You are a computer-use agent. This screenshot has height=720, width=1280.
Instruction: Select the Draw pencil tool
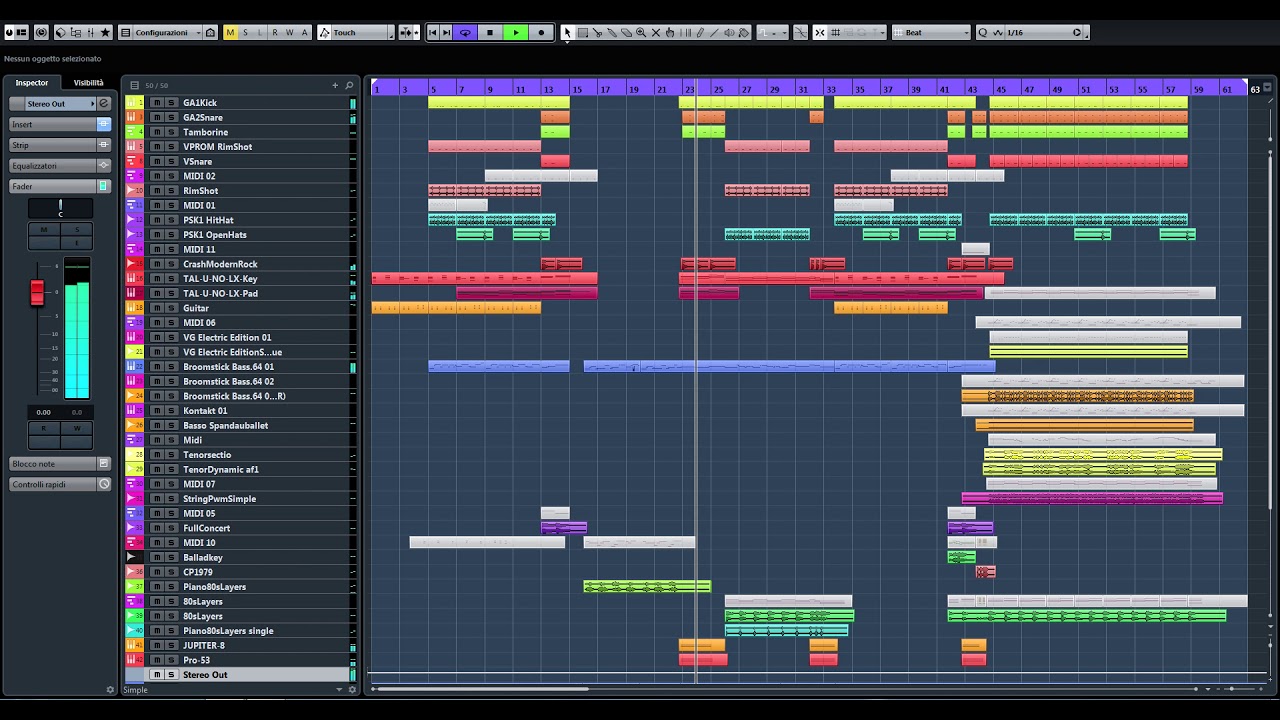(x=700, y=33)
